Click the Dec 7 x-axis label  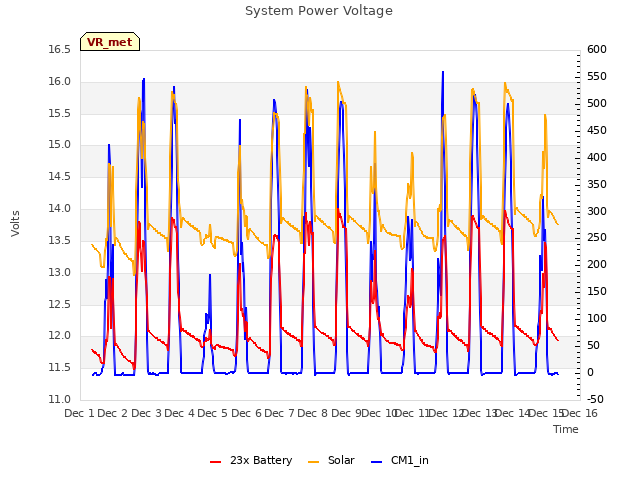279,413
